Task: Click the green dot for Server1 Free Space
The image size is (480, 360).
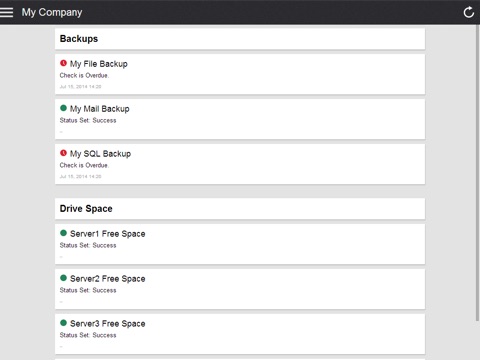Action: 63,233
